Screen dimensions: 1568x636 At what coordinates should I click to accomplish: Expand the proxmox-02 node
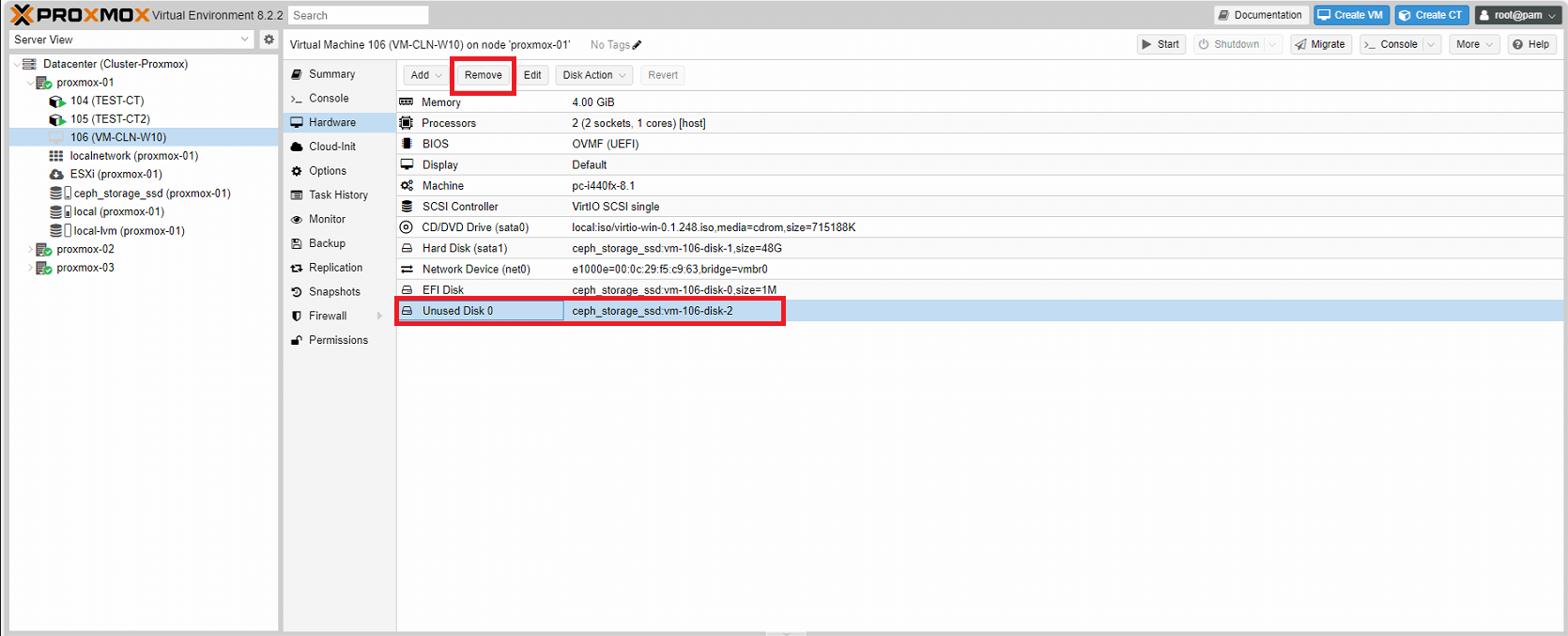coord(30,250)
